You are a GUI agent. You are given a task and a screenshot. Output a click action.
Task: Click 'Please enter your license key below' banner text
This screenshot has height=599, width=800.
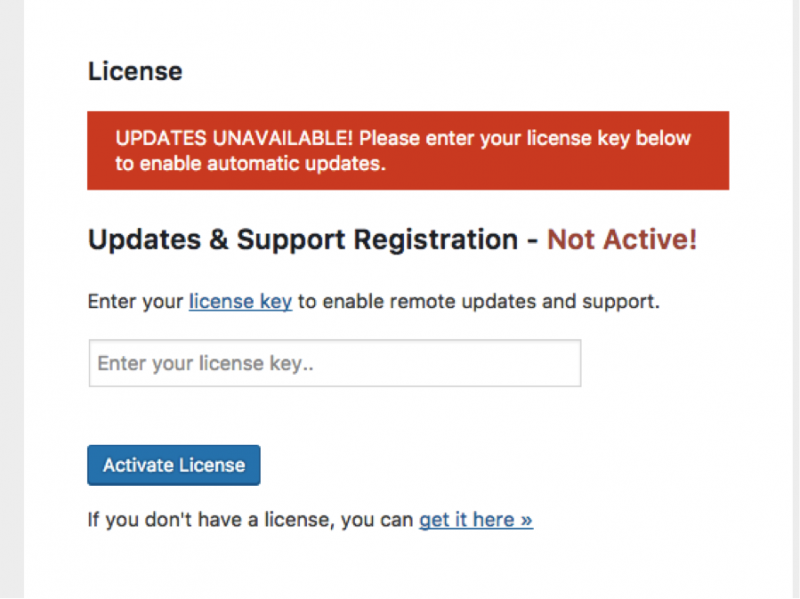pos(524,138)
